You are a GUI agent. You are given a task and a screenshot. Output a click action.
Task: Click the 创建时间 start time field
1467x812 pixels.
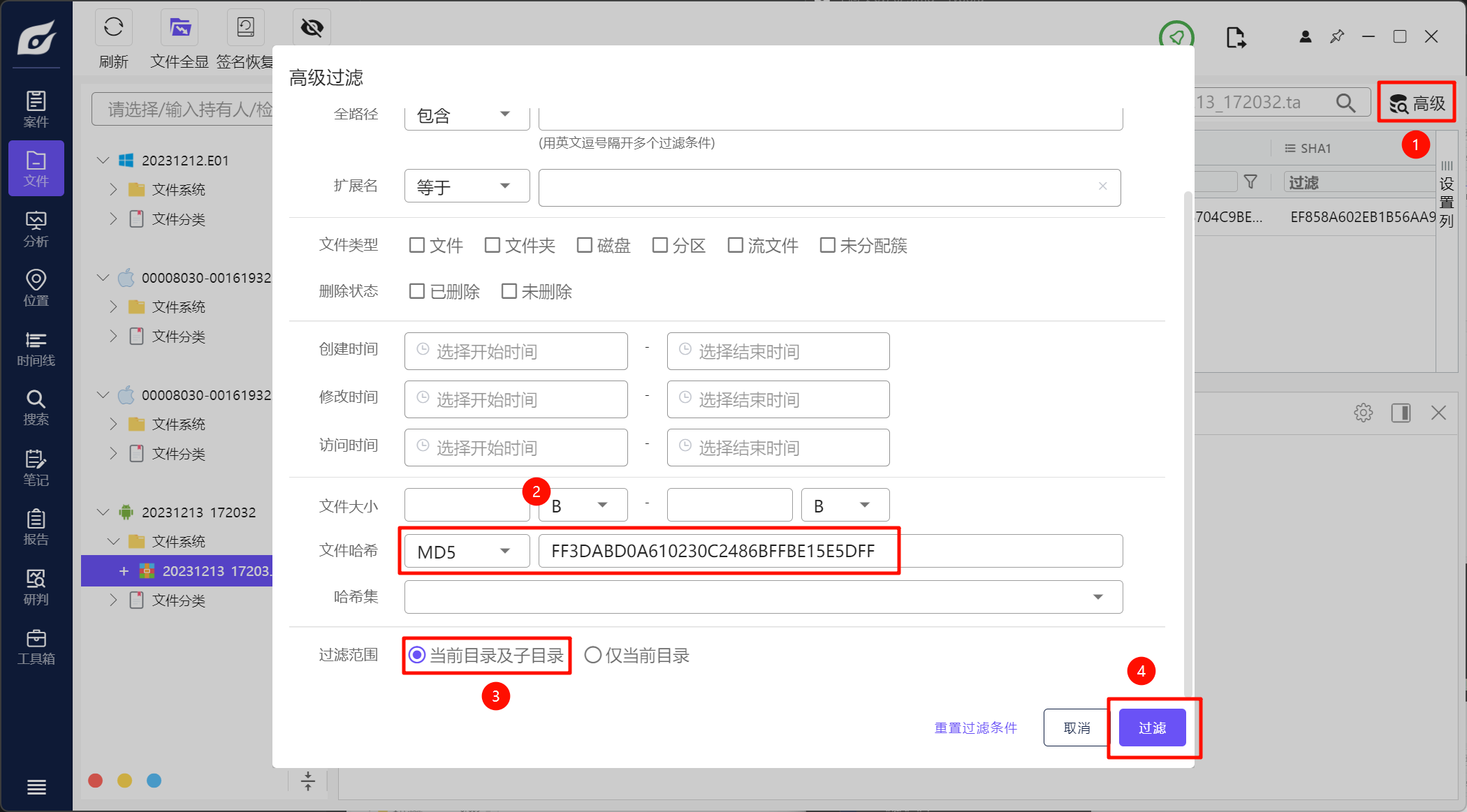coord(516,351)
